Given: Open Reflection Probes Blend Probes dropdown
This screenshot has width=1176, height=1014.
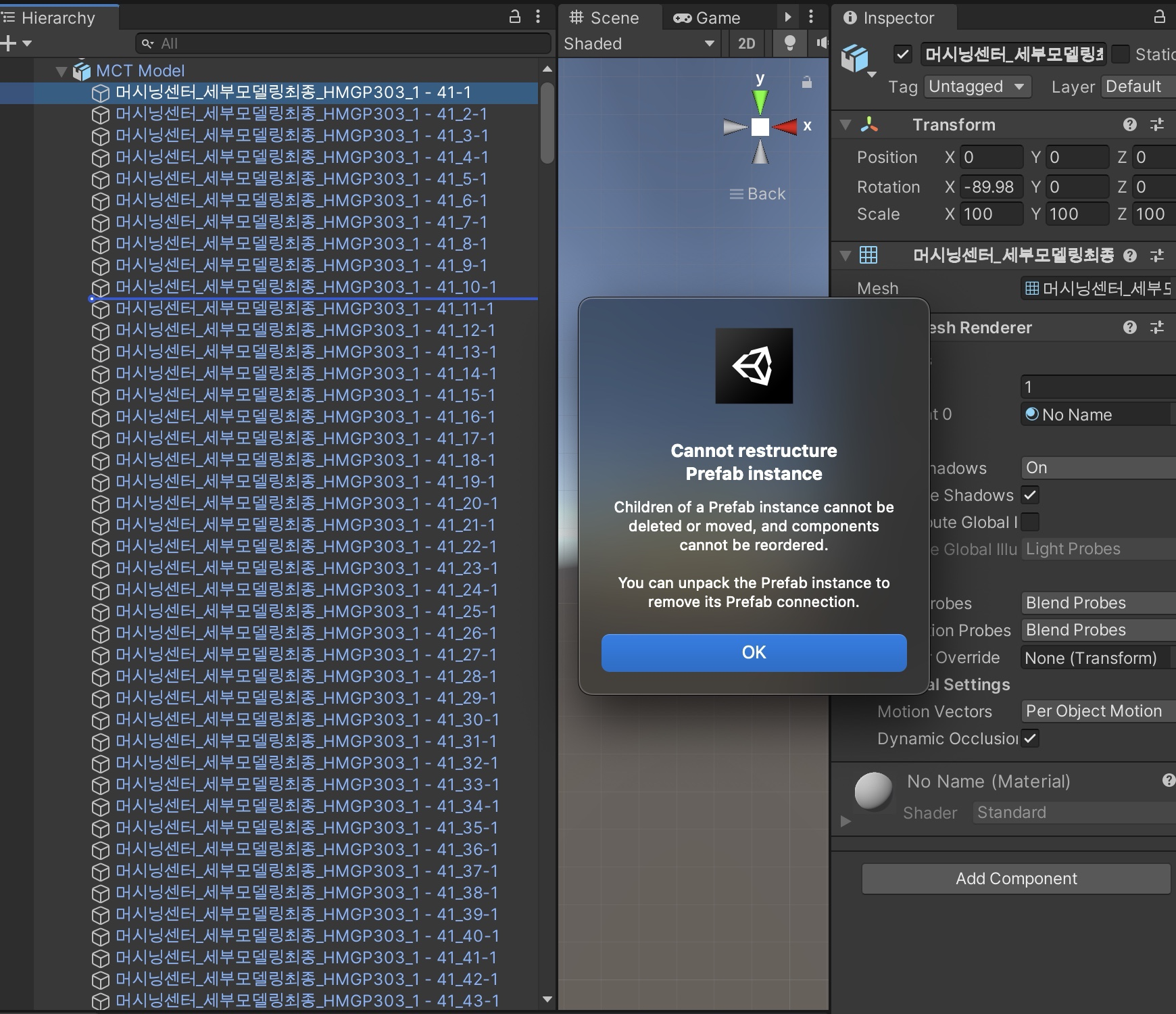Looking at the screenshot, I should [1098, 630].
